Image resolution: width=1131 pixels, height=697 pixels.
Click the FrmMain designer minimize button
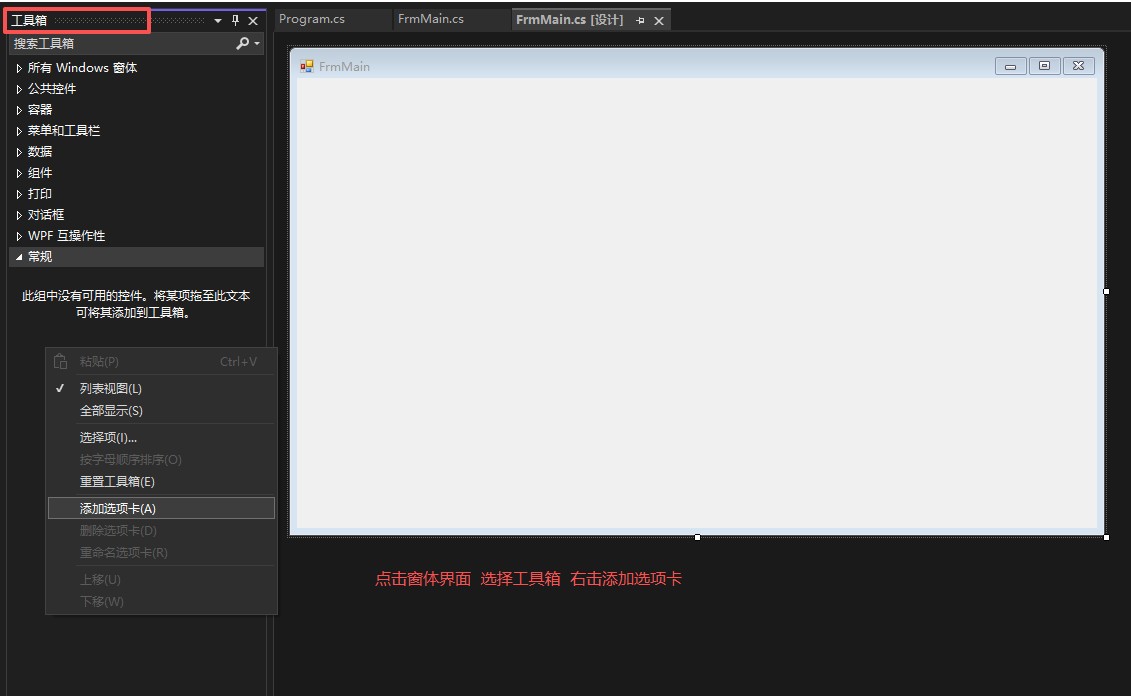coord(1011,66)
